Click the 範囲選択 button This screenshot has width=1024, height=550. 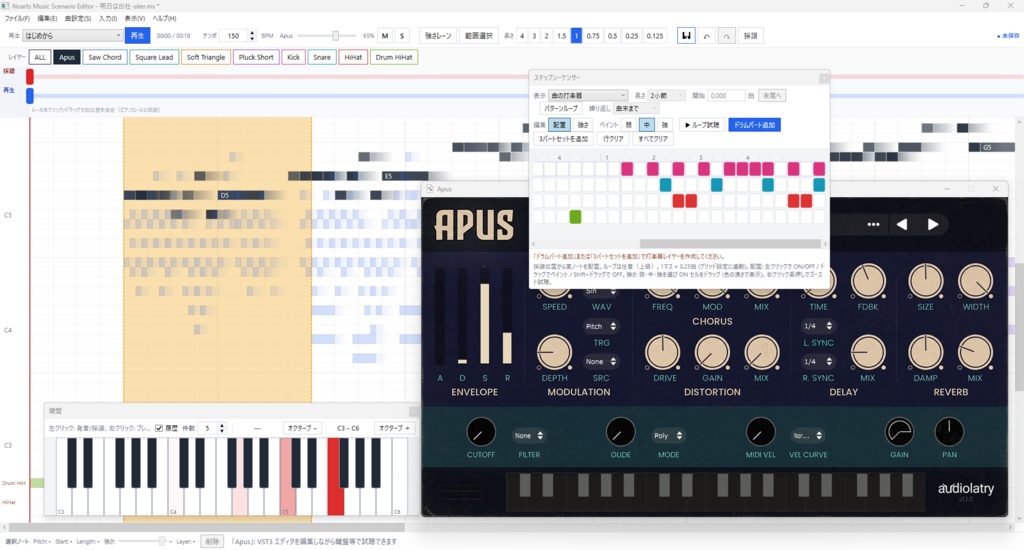(x=479, y=36)
